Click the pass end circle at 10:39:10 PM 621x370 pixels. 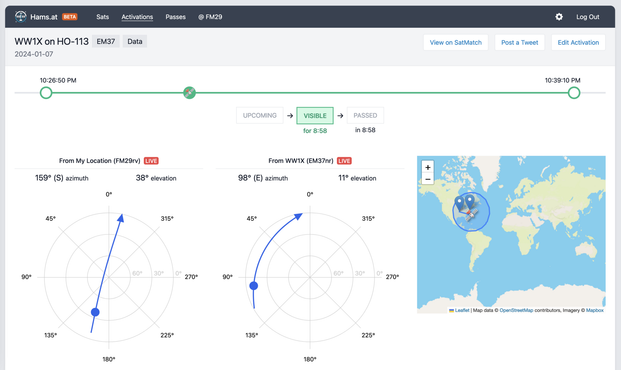pos(574,93)
